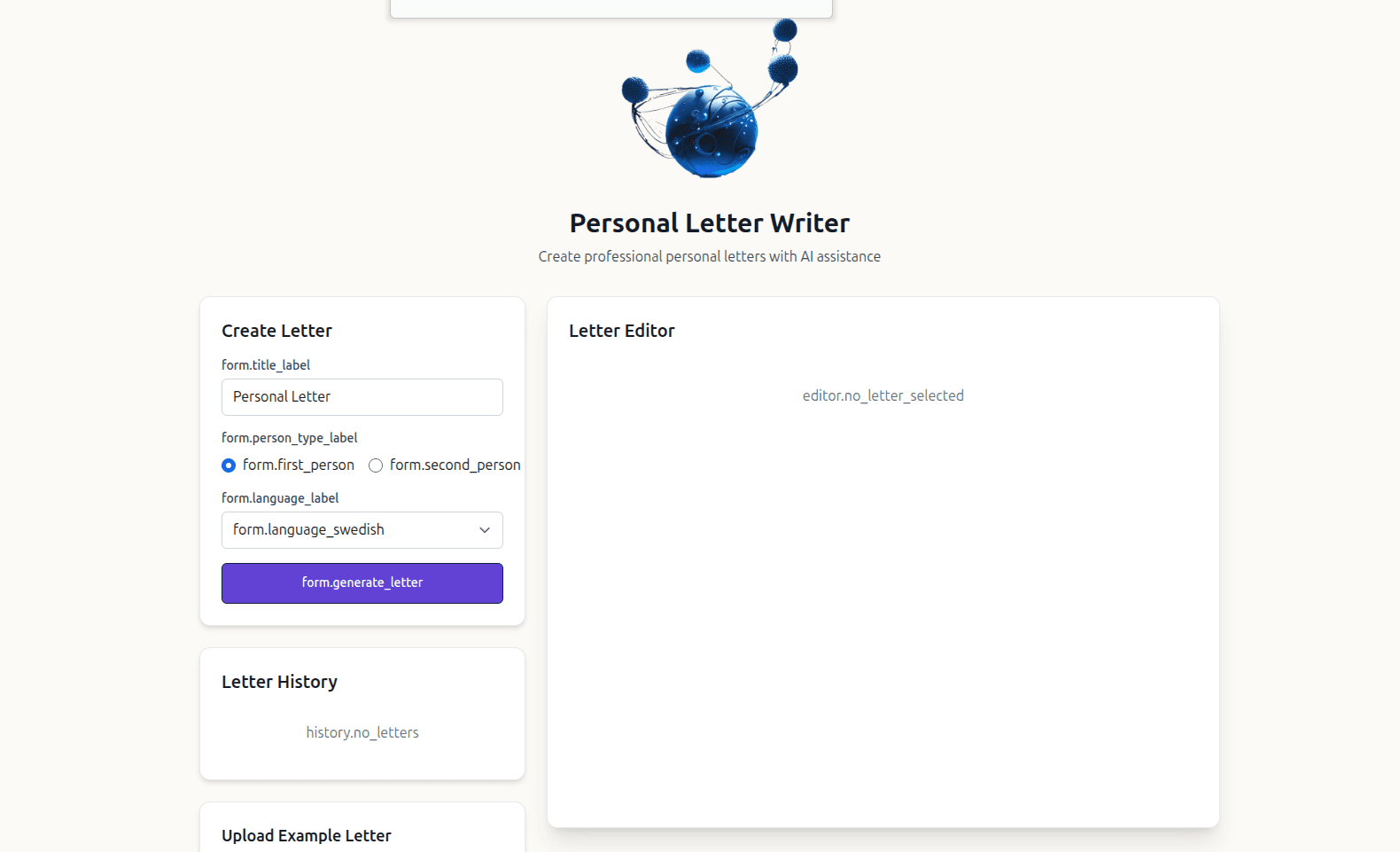Expand the form.language_swedish combo box
Screen dimensions: 1400x852
[362, 529]
